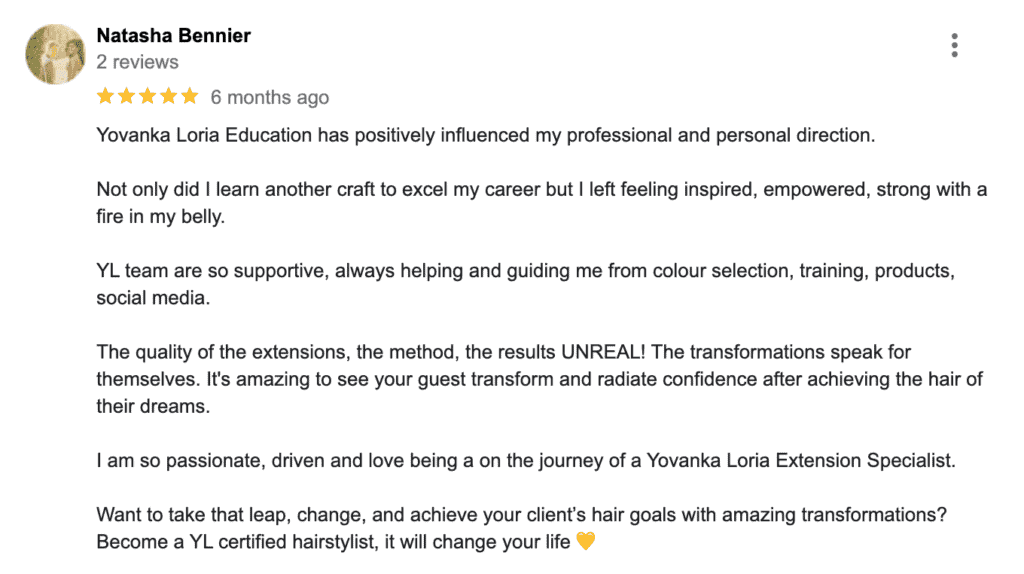Open the three-dot review options menu
This screenshot has height=574, width=1024.
pyautogui.click(x=955, y=45)
